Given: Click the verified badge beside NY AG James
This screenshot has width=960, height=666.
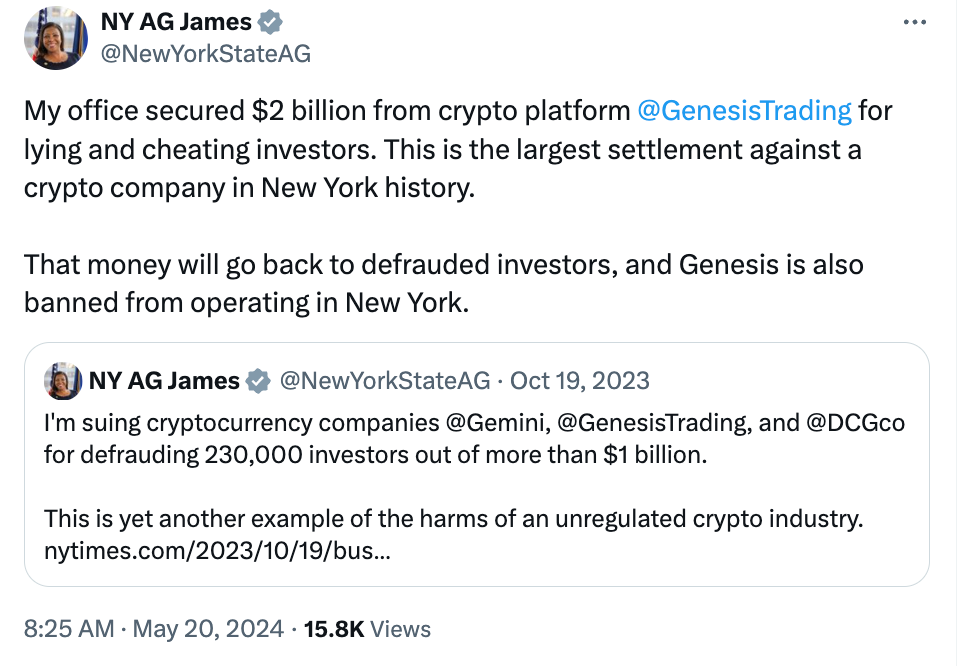Looking at the screenshot, I should (x=269, y=22).
